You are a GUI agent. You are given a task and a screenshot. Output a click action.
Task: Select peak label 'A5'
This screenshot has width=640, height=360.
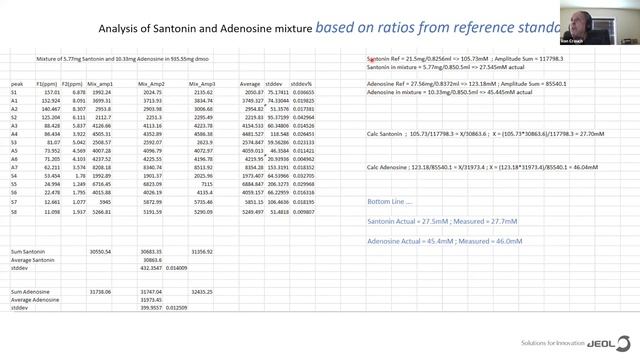(14, 151)
